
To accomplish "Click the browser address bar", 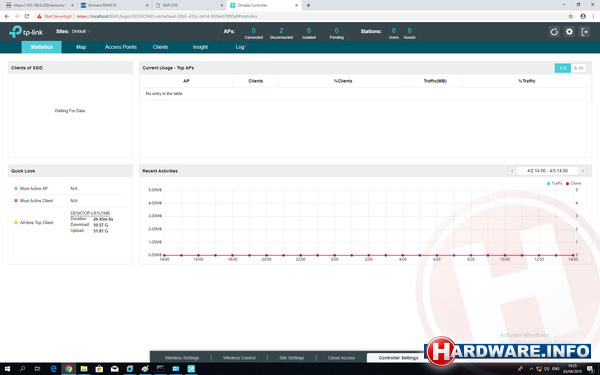I will coord(298,16).
